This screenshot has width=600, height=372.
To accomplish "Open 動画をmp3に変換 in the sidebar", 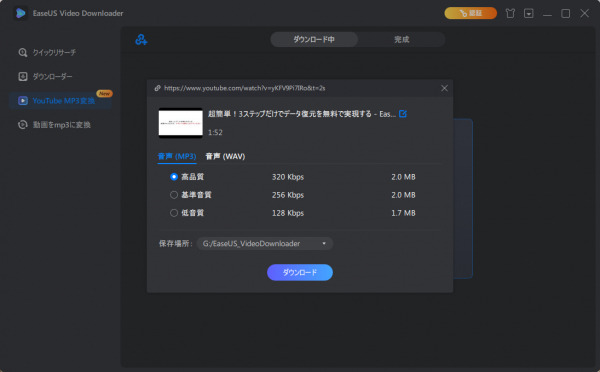I will click(x=61, y=125).
